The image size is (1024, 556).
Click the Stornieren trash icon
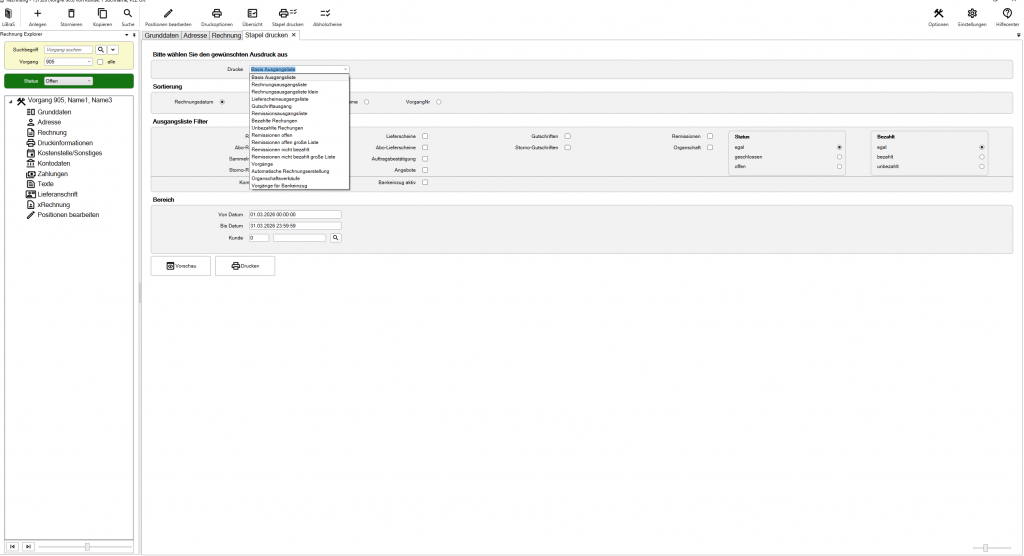(x=71, y=13)
